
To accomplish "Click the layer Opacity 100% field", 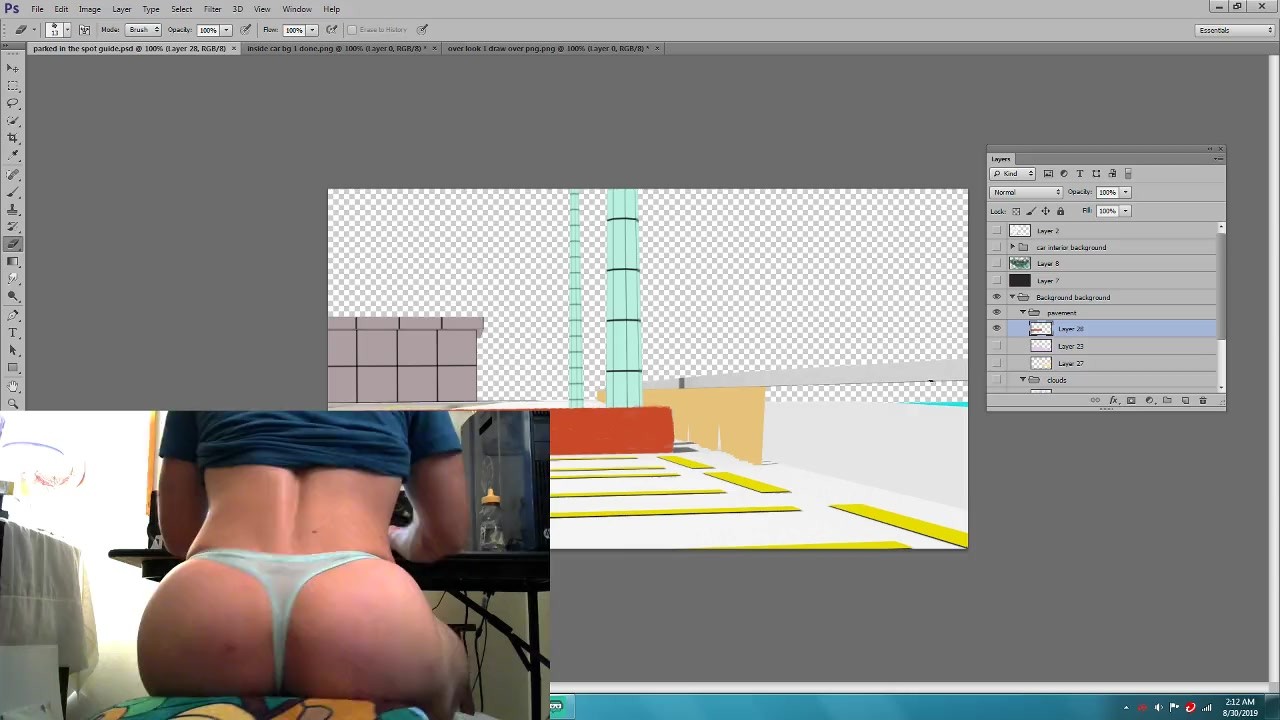I will tap(1107, 192).
